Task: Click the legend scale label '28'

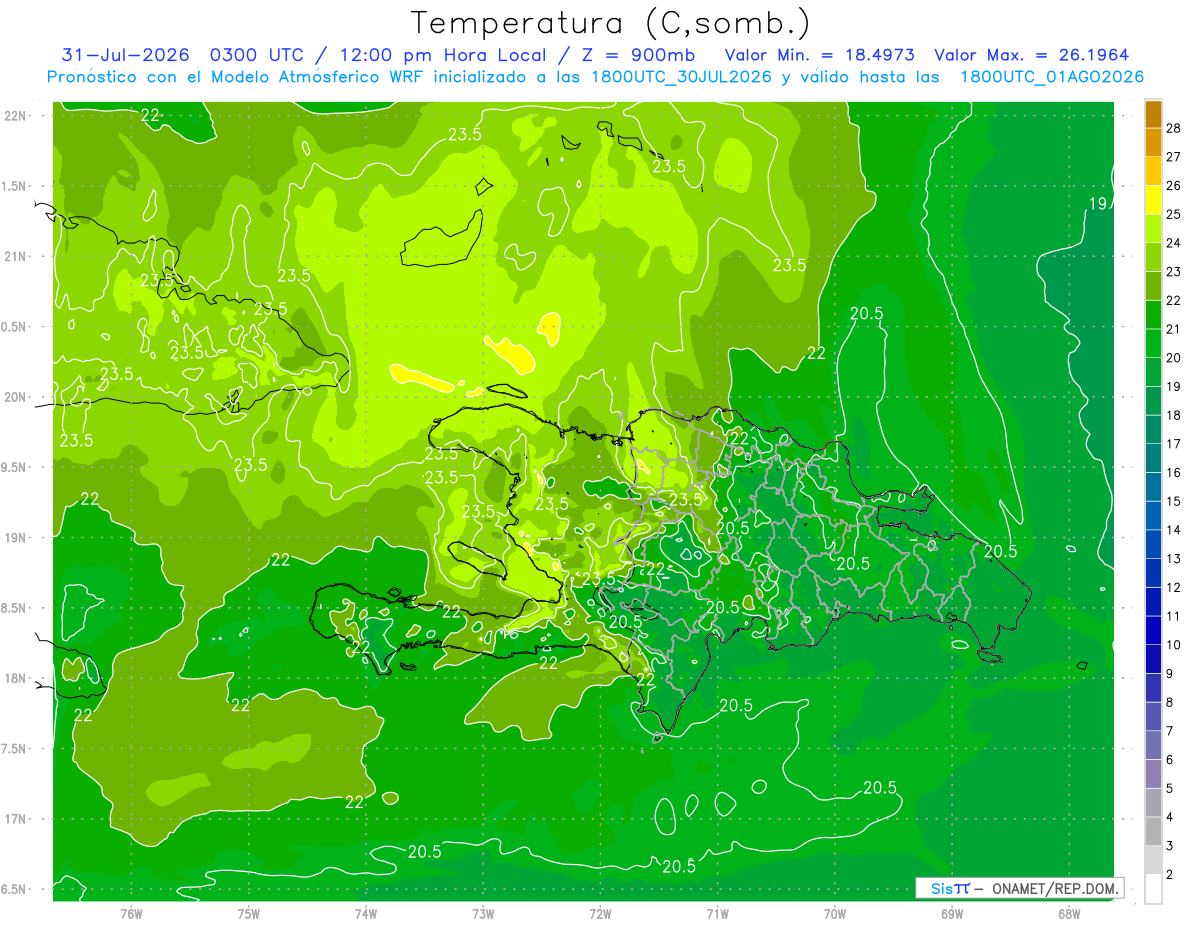Action: coord(1175,127)
